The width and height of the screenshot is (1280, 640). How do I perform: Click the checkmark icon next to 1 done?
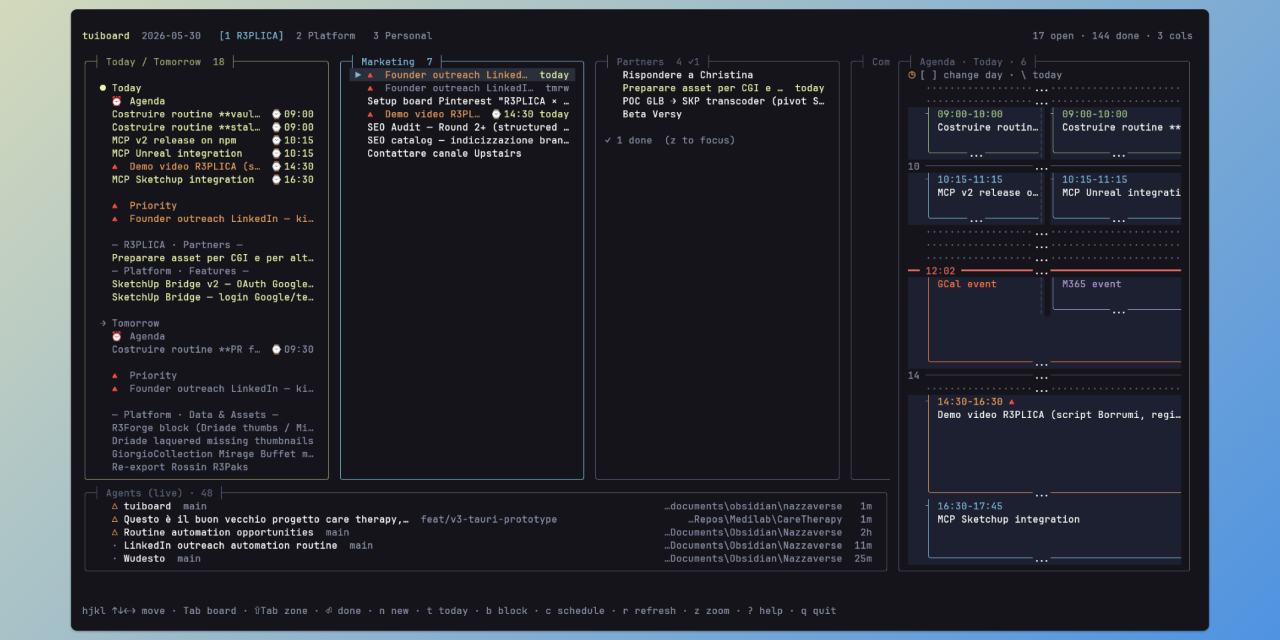pyautogui.click(x=608, y=140)
